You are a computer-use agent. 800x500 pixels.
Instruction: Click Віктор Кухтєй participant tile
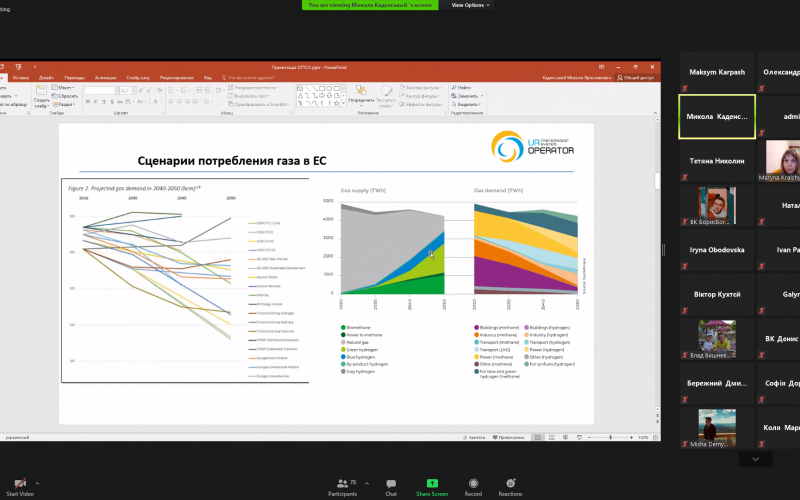pyautogui.click(x=717, y=294)
